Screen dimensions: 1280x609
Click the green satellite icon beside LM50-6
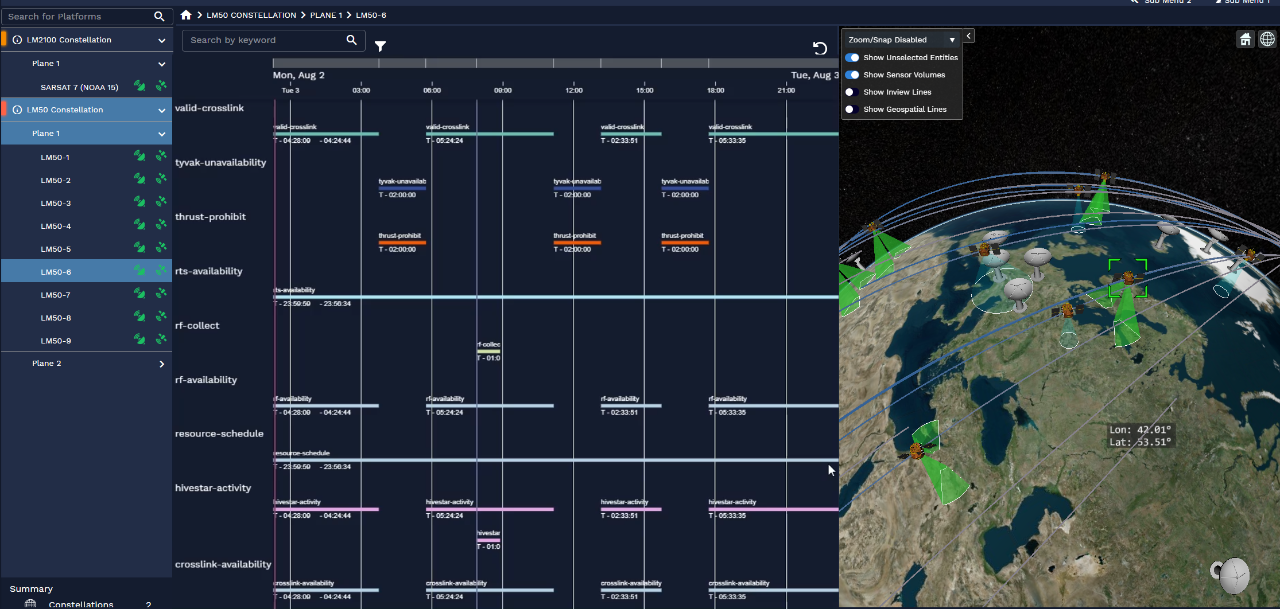pyautogui.click(x=160, y=271)
